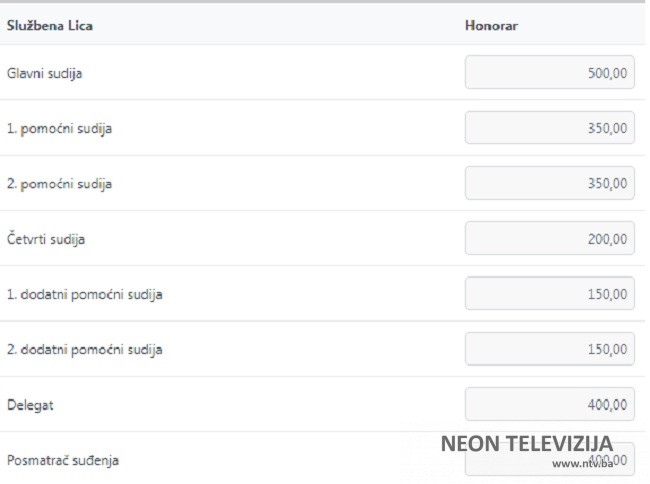Click the 1. pomoćni sudija label
The image size is (650, 484).
[x=60, y=128]
